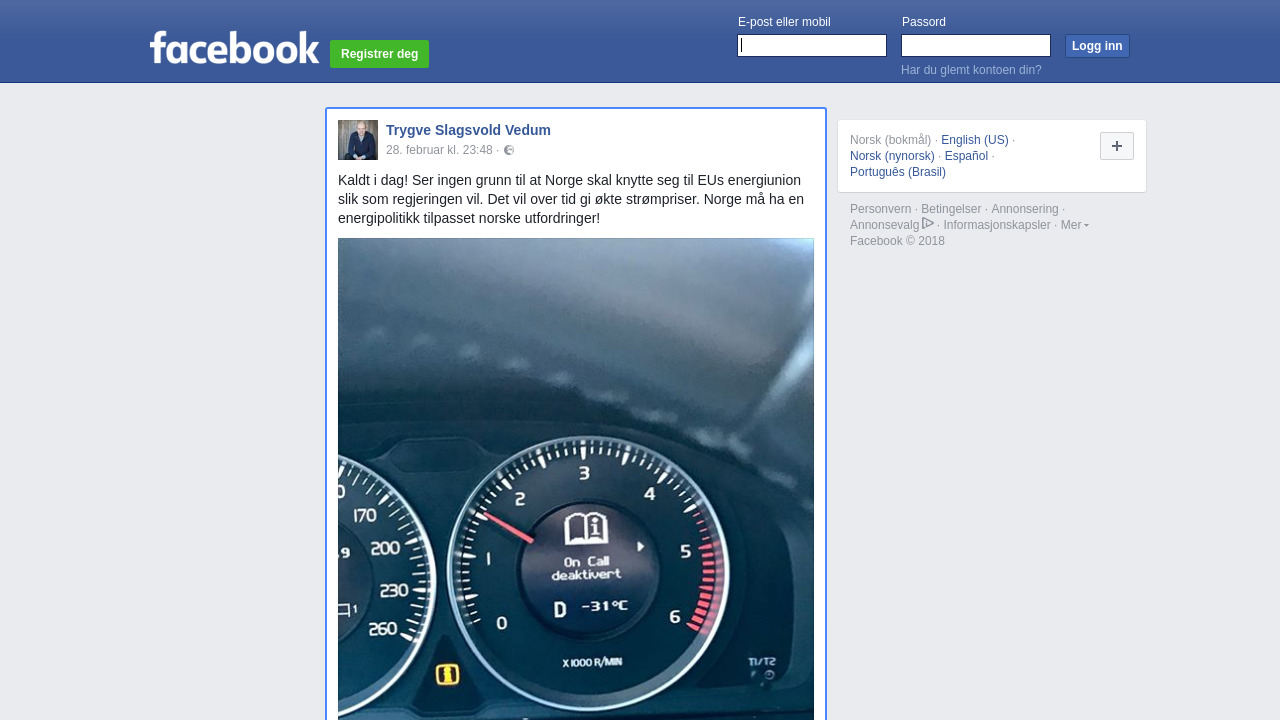Click the Logg inn button

(1097, 46)
